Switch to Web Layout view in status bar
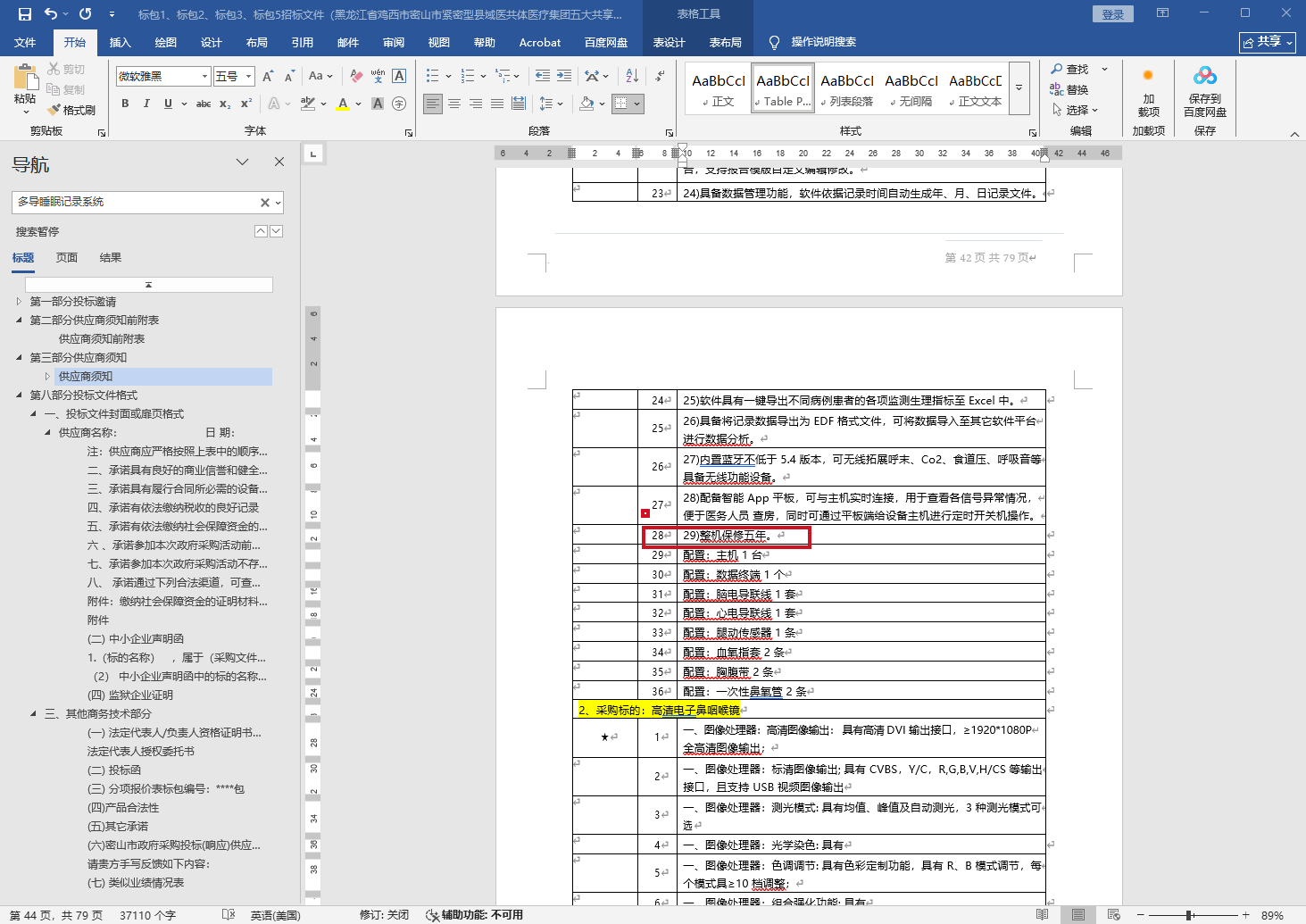The image size is (1306, 924). [1114, 915]
